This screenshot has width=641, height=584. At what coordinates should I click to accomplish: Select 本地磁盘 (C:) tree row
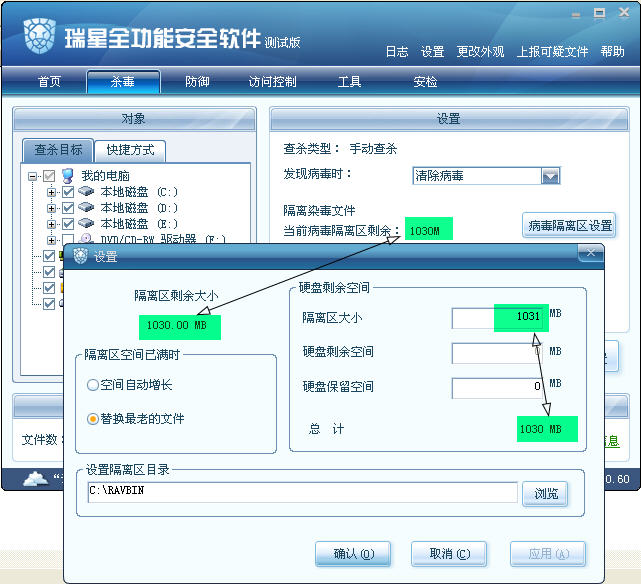point(139,192)
